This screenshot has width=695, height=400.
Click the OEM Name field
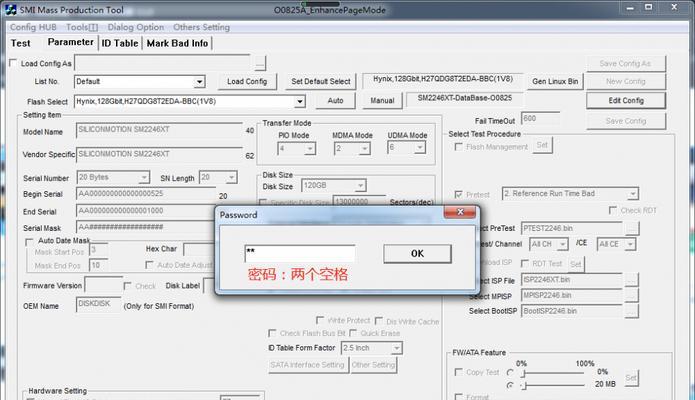click(98, 305)
